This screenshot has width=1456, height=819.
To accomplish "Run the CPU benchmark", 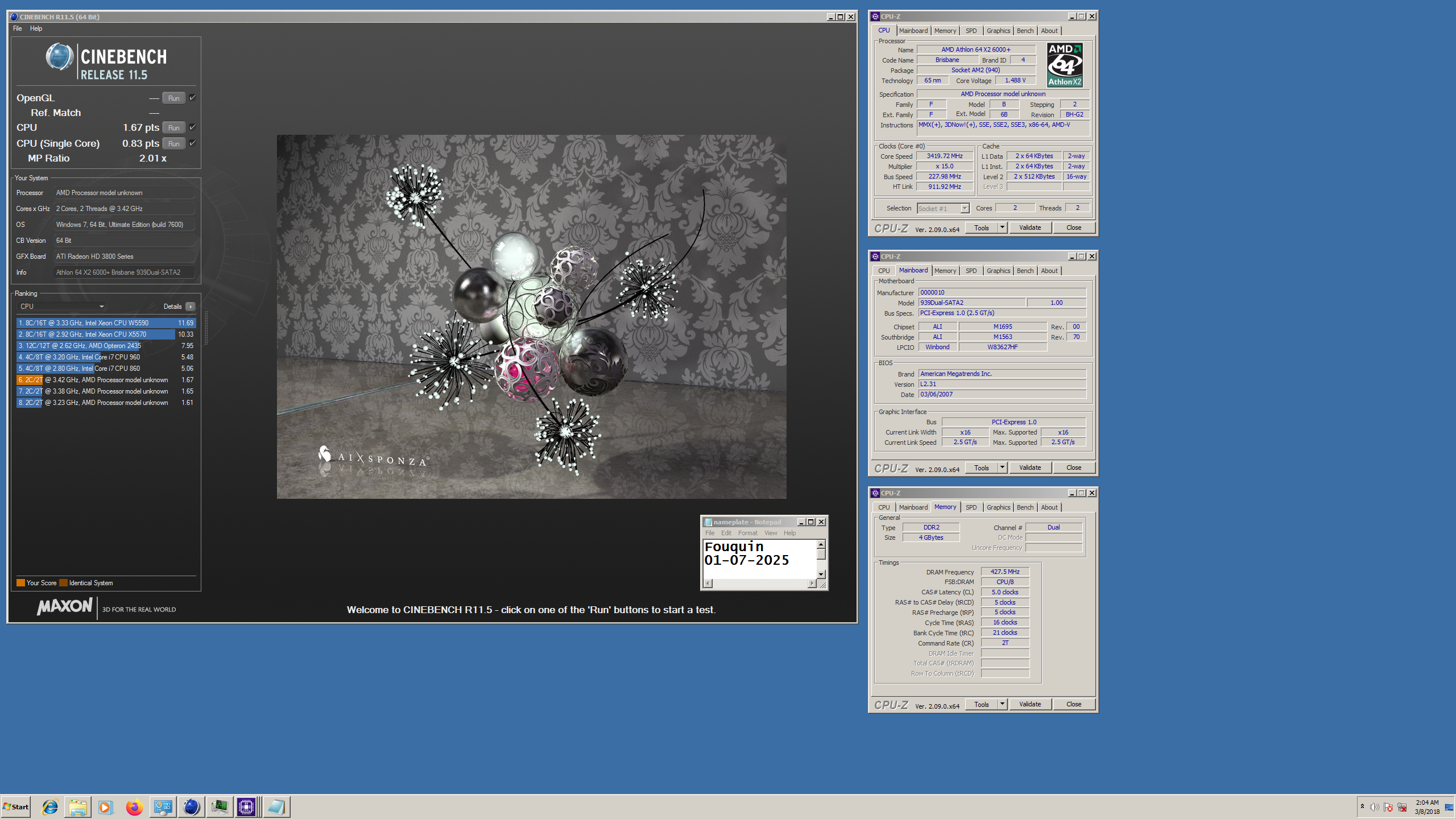I will tap(173, 127).
